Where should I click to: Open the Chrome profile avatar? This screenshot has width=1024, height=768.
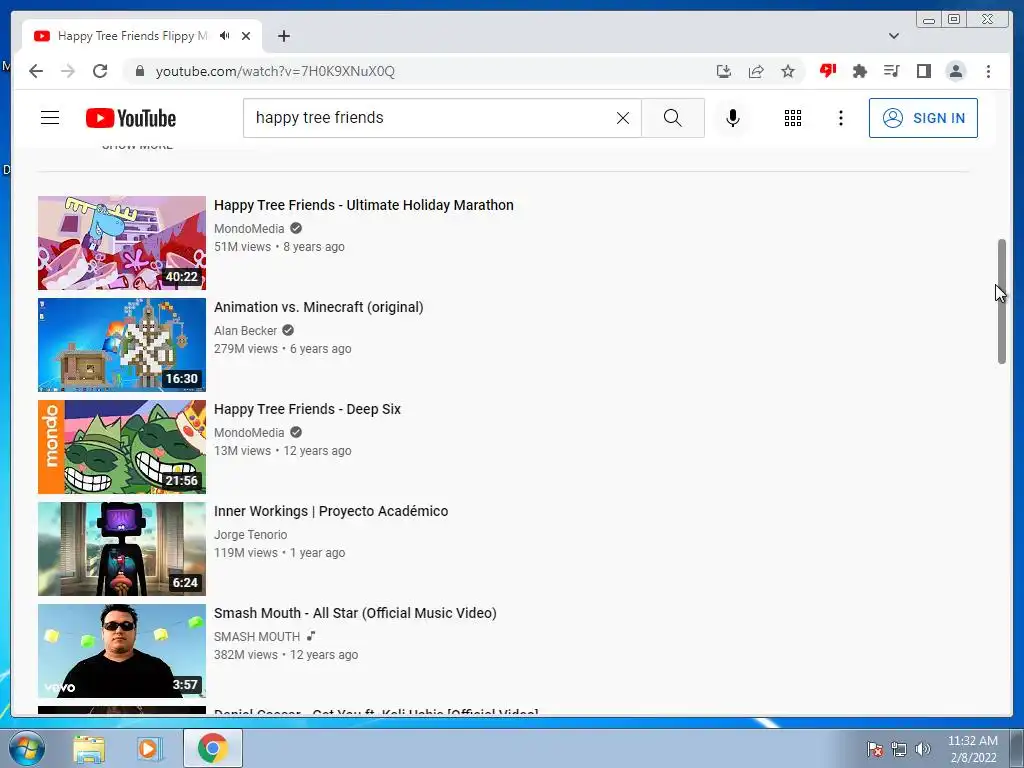click(956, 71)
